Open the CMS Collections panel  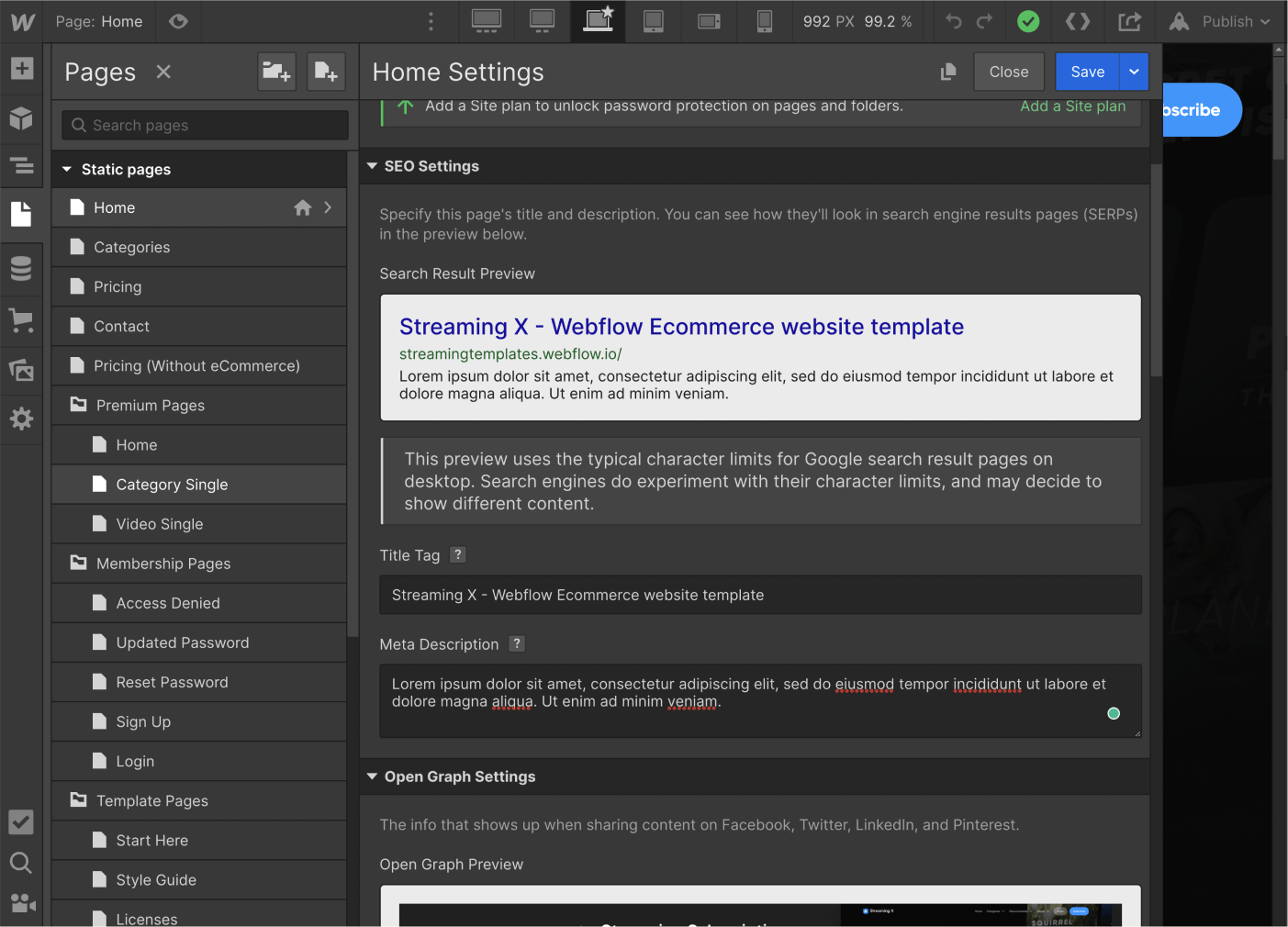tap(22, 268)
